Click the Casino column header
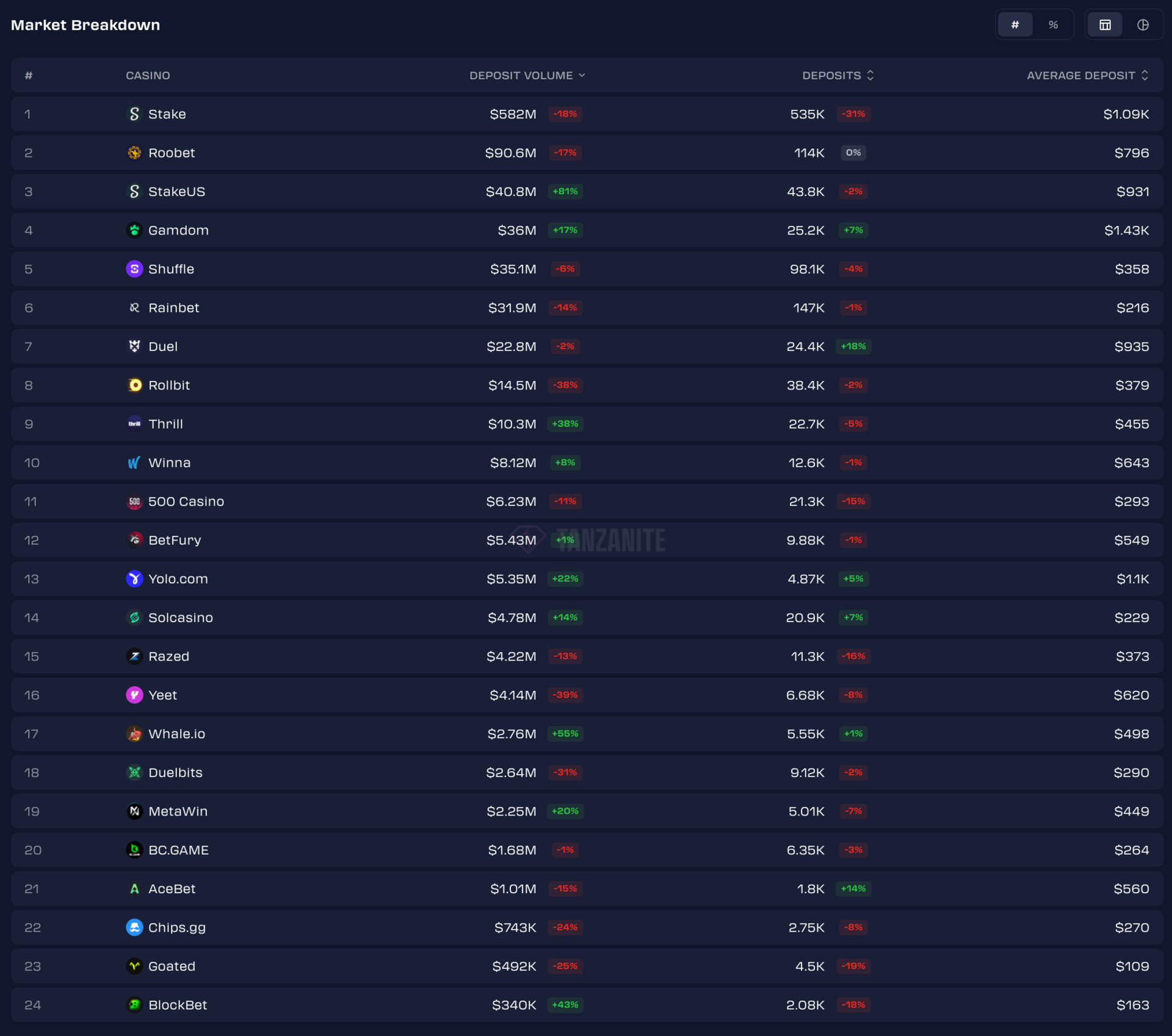 [148, 75]
